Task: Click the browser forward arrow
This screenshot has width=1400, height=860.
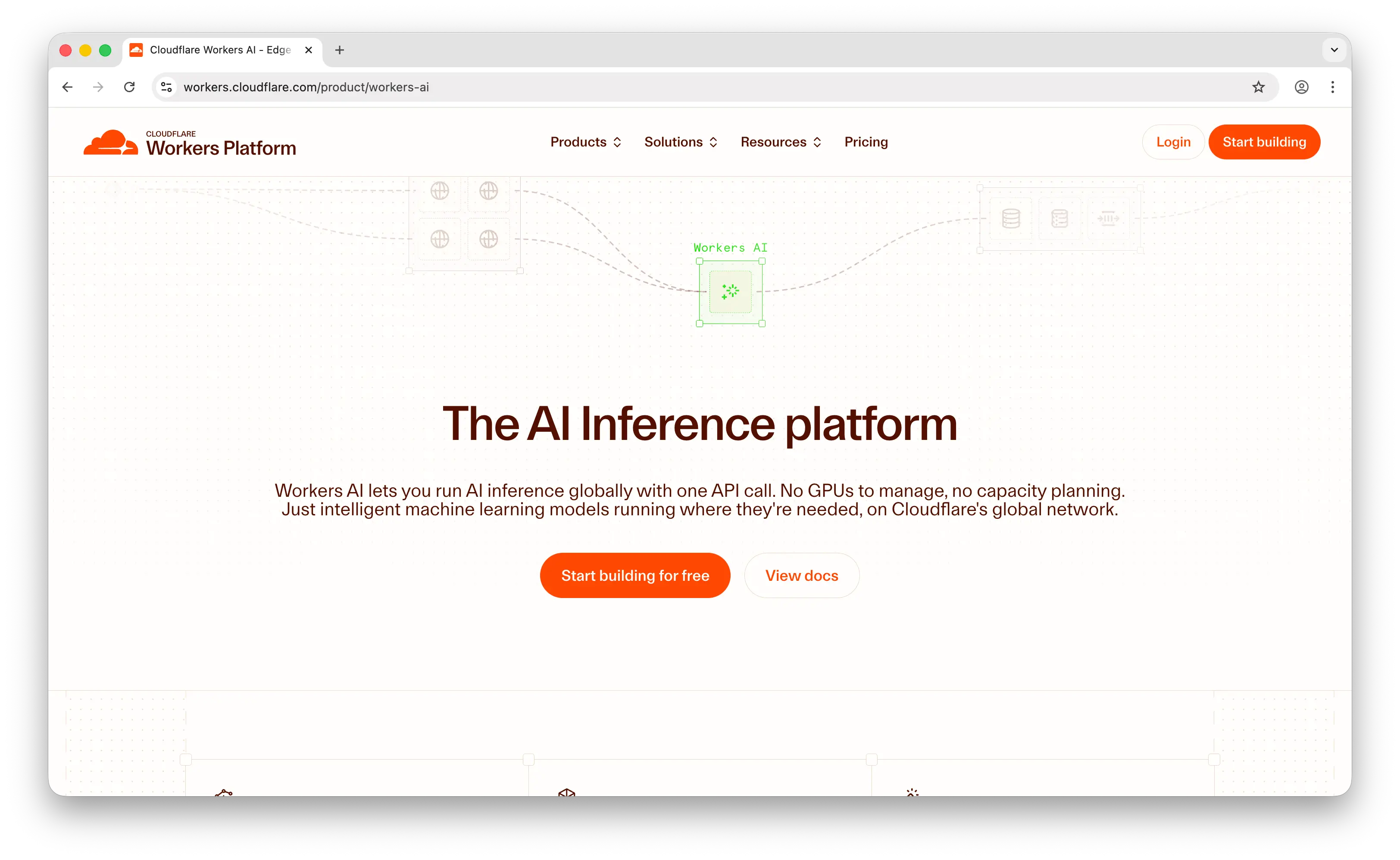Action: pos(97,87)
